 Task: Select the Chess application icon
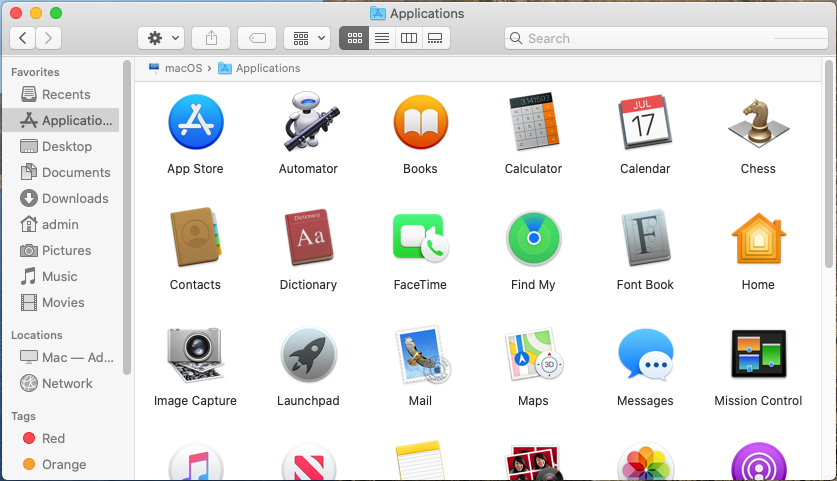point(758,123)
